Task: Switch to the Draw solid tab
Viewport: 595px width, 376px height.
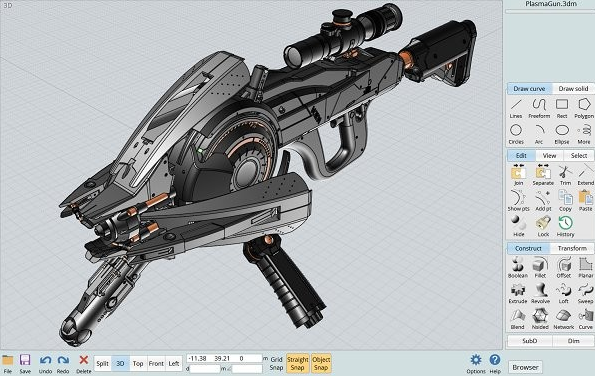Action: 573,88
